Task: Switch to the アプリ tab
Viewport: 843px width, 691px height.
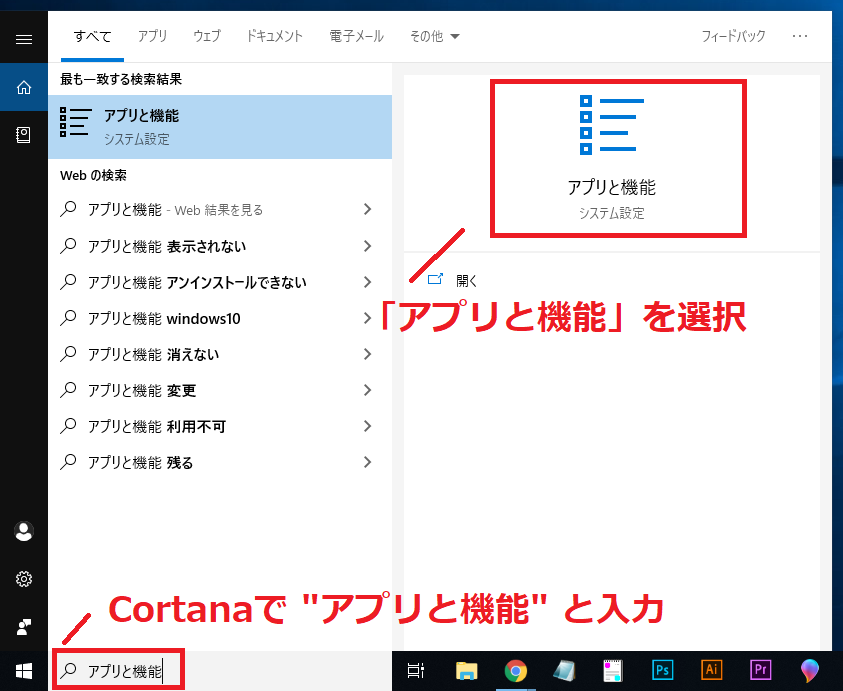Action: coord(152,36)
